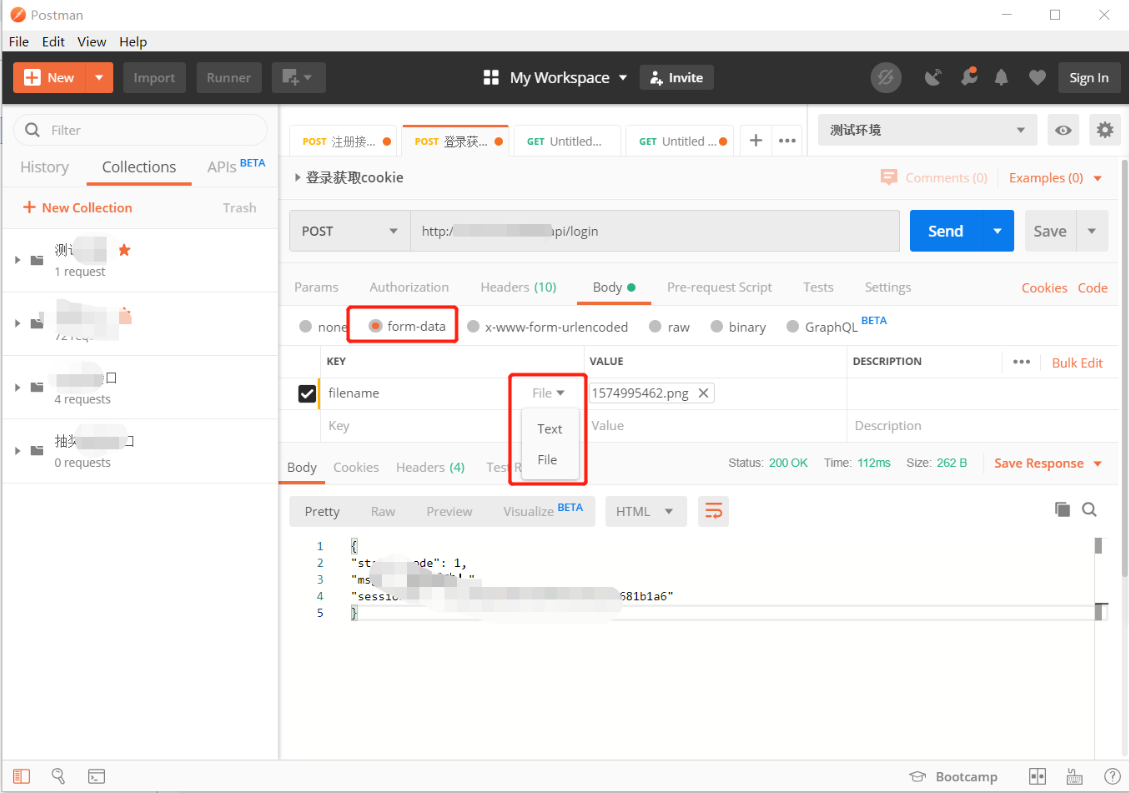The image size is (1129, 793).
Task: Open the Send button dropdown arrow
Action: point(997,231)
